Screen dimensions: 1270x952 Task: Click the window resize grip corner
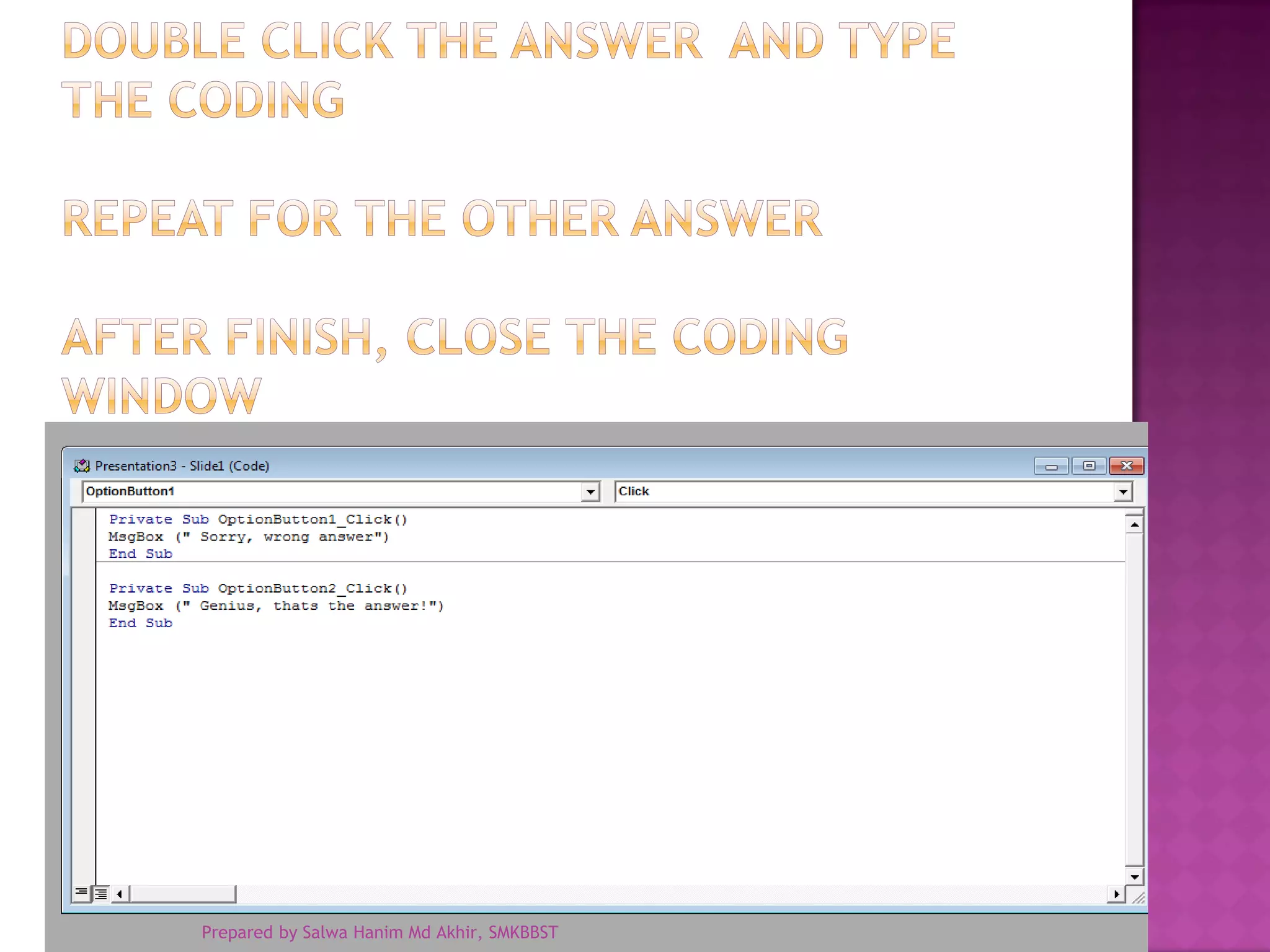[x=1138, y=897]
